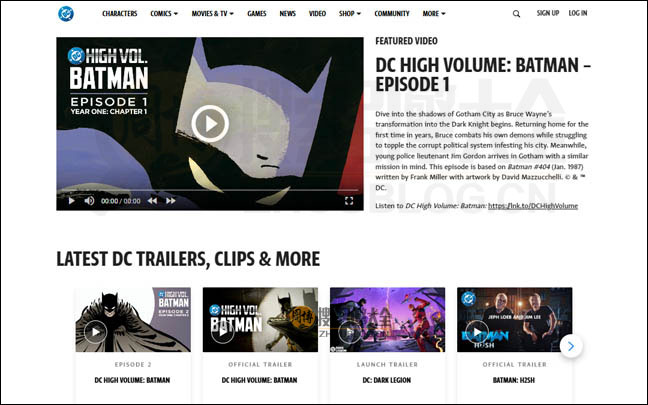Open the Batman: H2SH card title
The image size is (648, 405).
514,380
